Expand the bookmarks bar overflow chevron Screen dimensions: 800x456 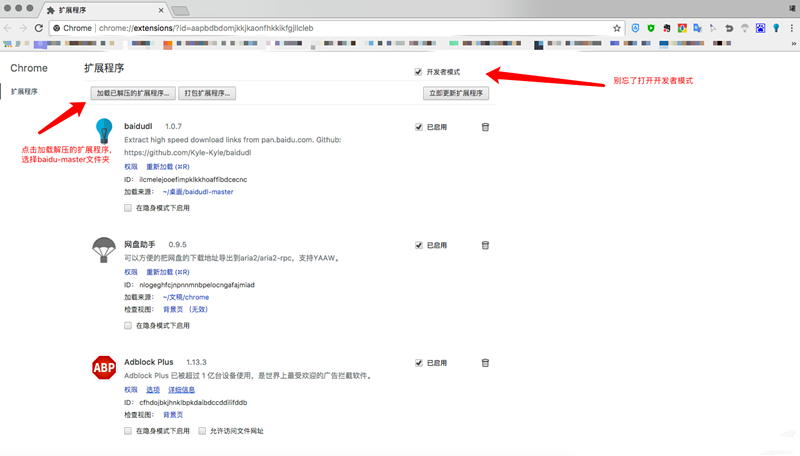point(794,44)
